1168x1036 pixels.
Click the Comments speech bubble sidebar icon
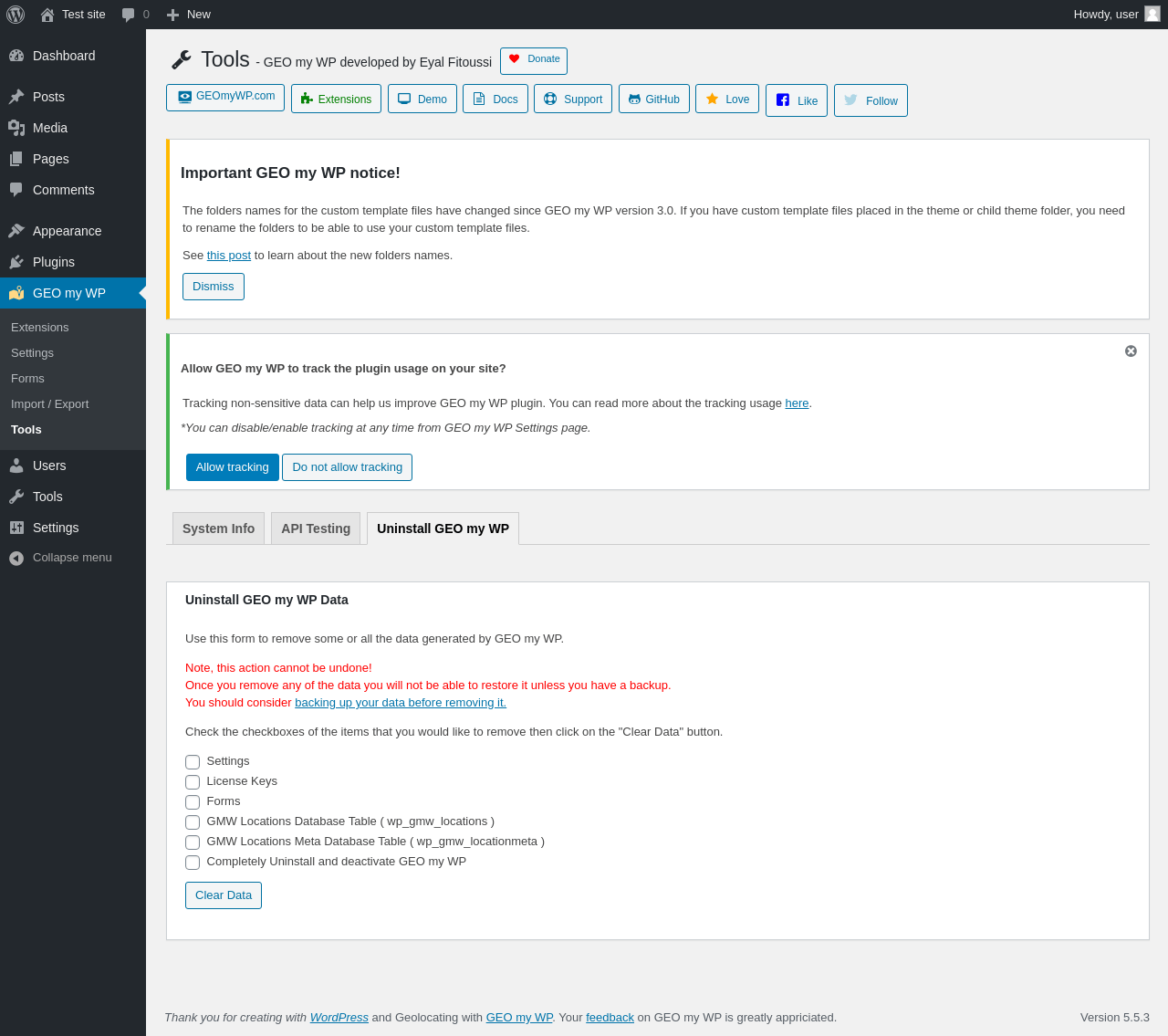pyautogui.click(x=16, y=190)
